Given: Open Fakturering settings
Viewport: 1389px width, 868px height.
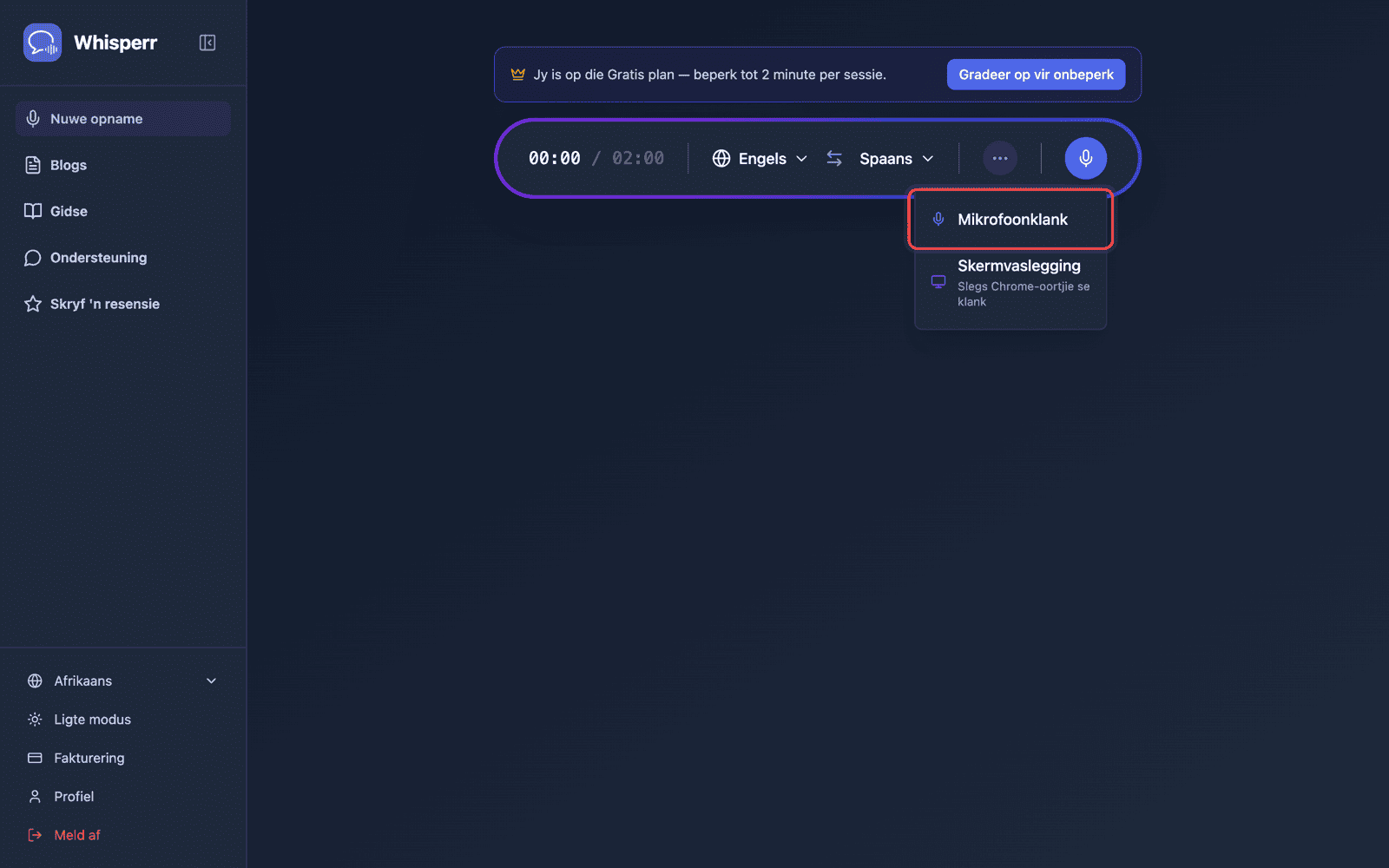Looking at the screenshot, I should [122, 758].
